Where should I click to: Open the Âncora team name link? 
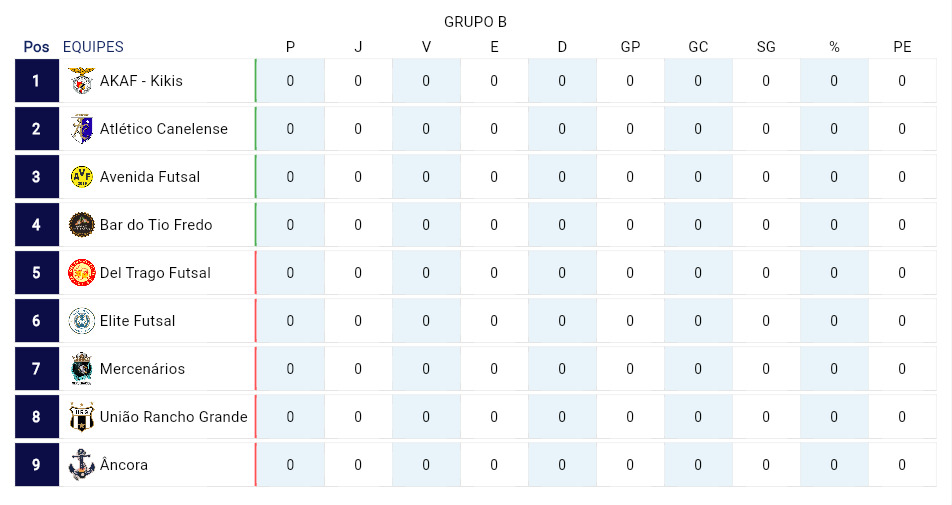124,464
